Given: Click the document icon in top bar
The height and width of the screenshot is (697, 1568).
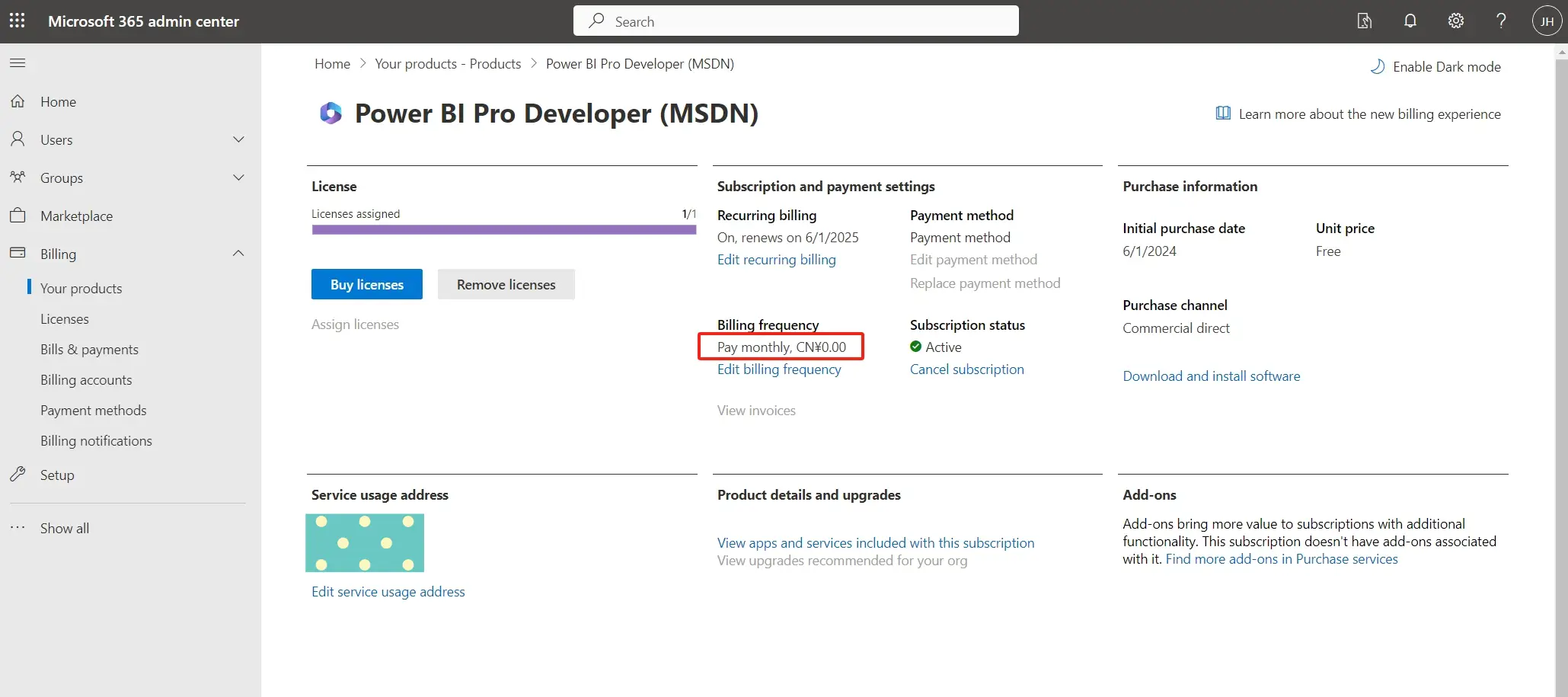Looking at the screenshot, I should pos(1364,21).
